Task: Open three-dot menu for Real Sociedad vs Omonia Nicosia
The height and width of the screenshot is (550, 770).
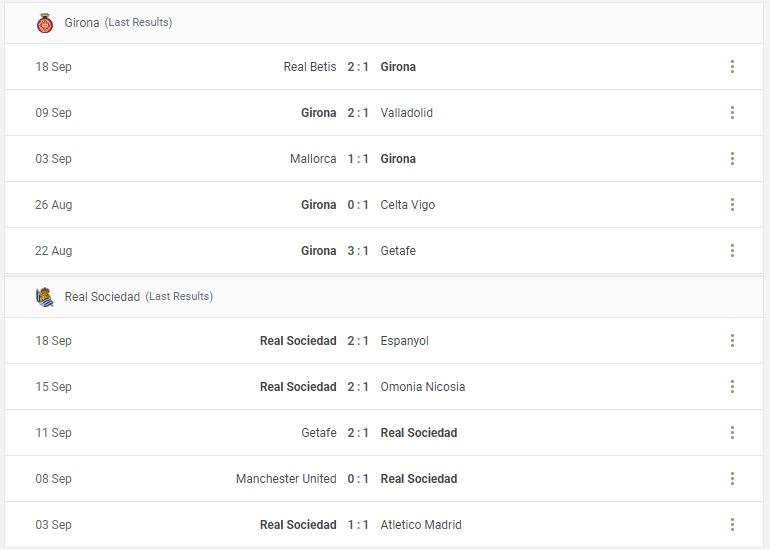Action: [732, 387]
